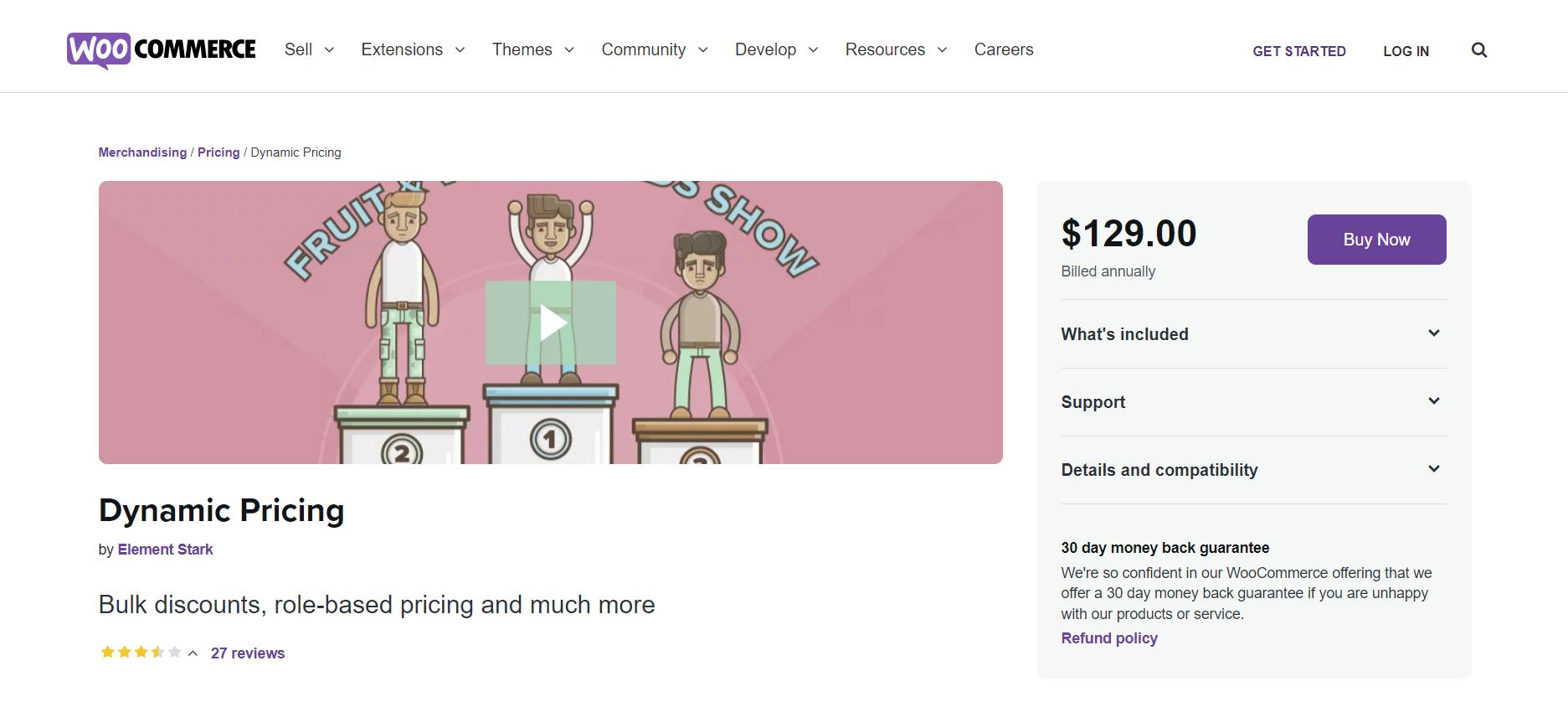This screenshot has width=1568, height=702.
Task: Go to the Careers page
Action: coord(1004,49)
